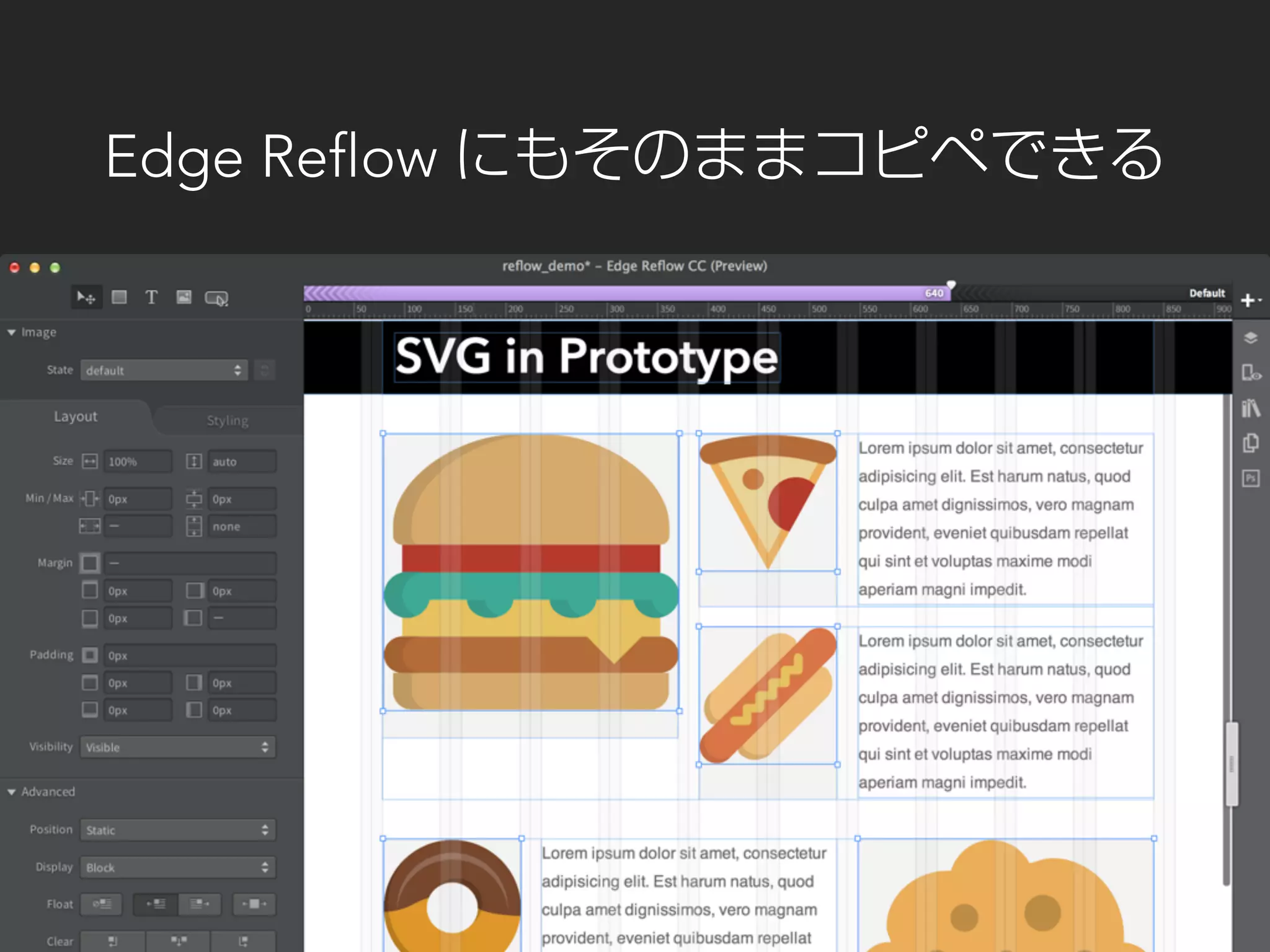Click the Size height auto field
Image resolution: width=1270 pixels, height=952 pixels.
(x=241, y=461)
